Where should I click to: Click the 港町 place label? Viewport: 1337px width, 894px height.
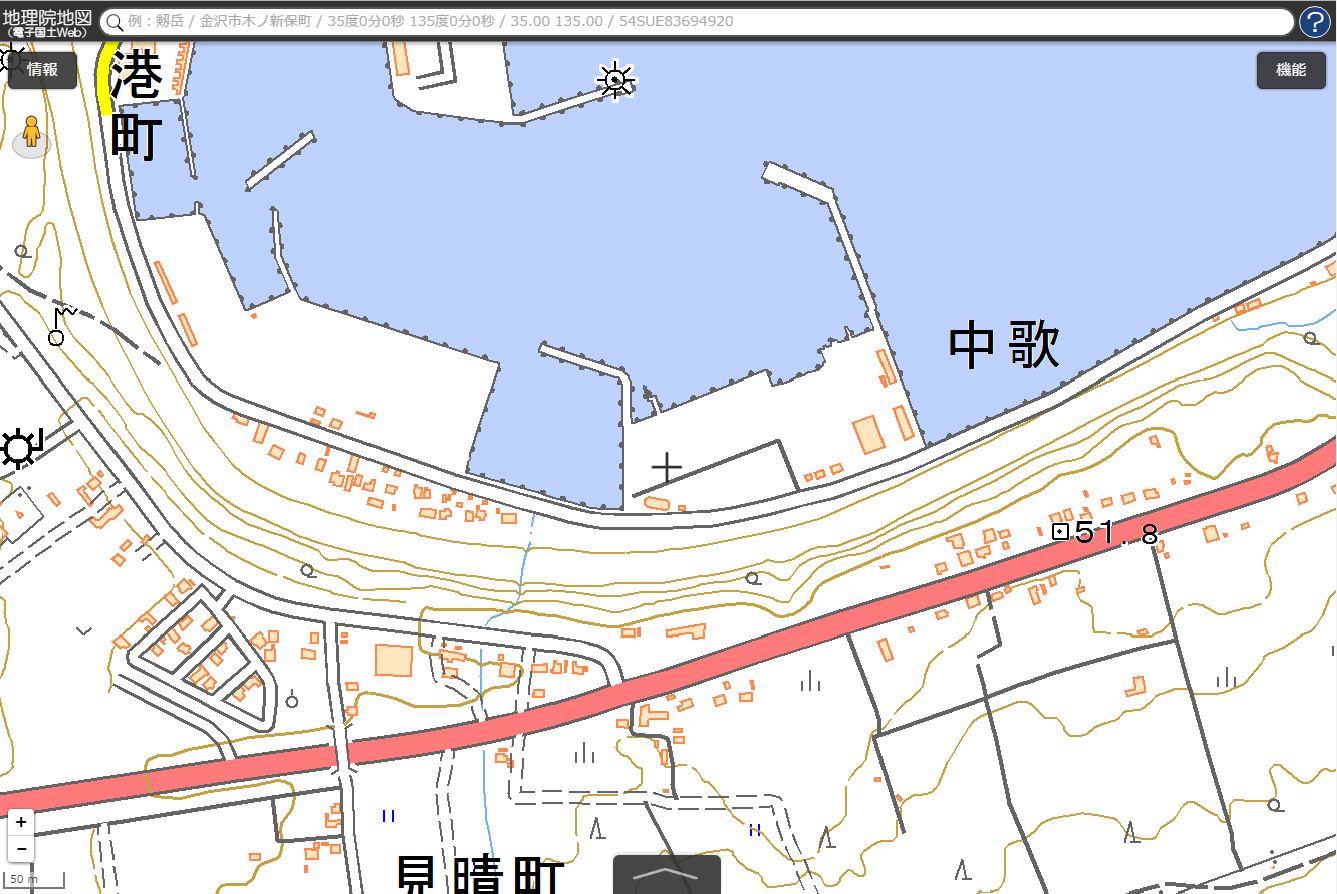click(x=135, y=104)
